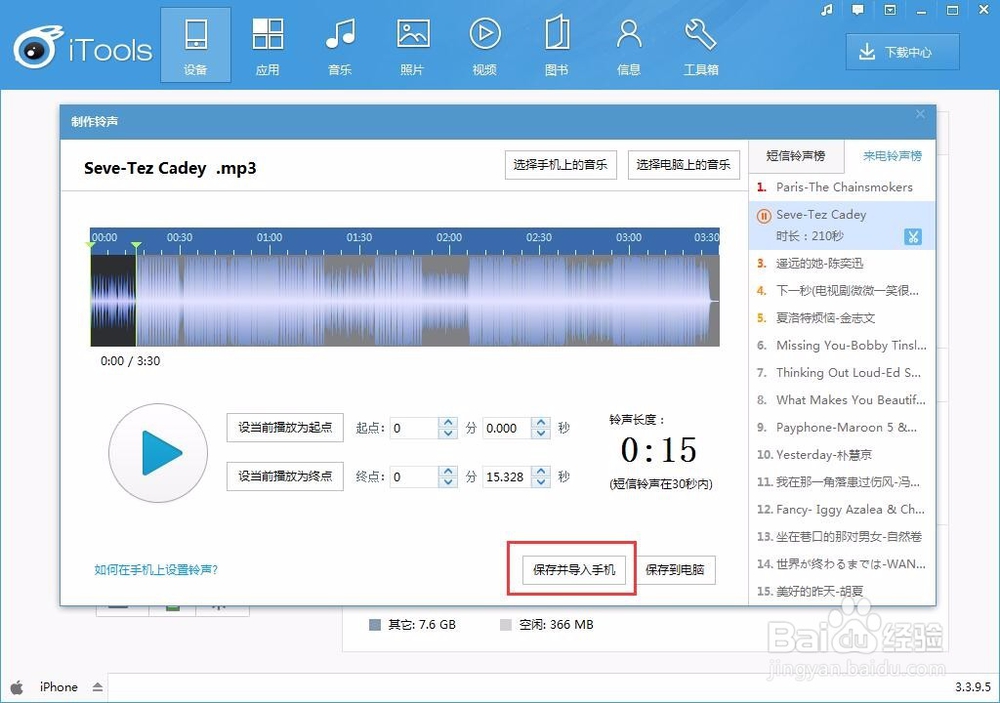The image size is (1000, 703).
Task: Open the 应用 (Apps) section
Action: [267, 44]
